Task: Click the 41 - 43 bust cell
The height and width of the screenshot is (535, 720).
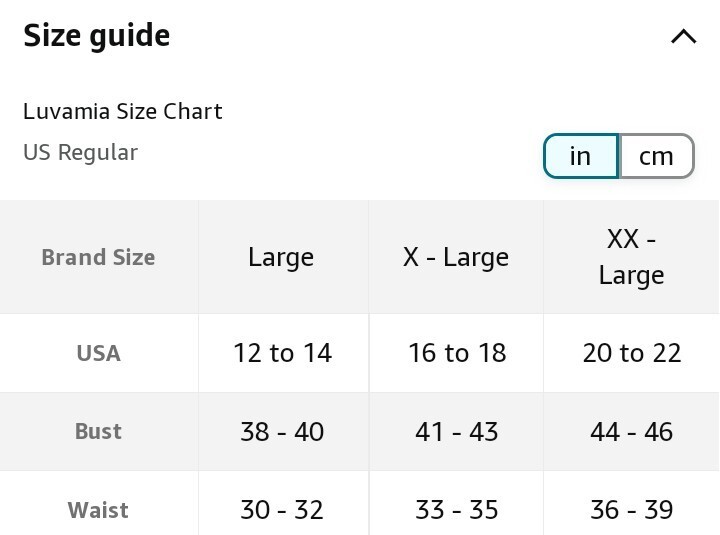Action: point(457,431)
